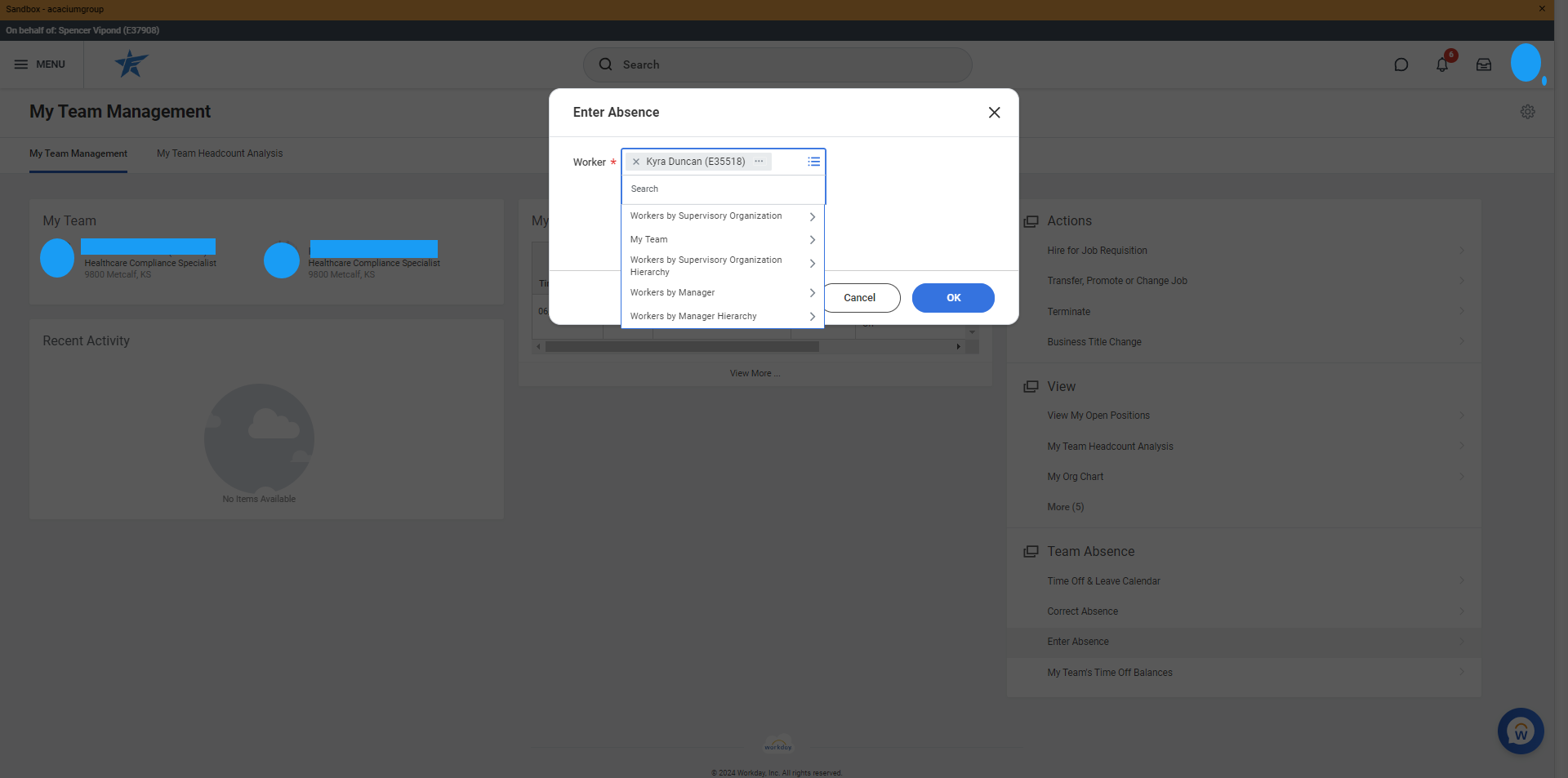Close the Sandbox banner with X
Image resolution: width=1568 pixels, height=778 pixels.
coord(1542,9)
